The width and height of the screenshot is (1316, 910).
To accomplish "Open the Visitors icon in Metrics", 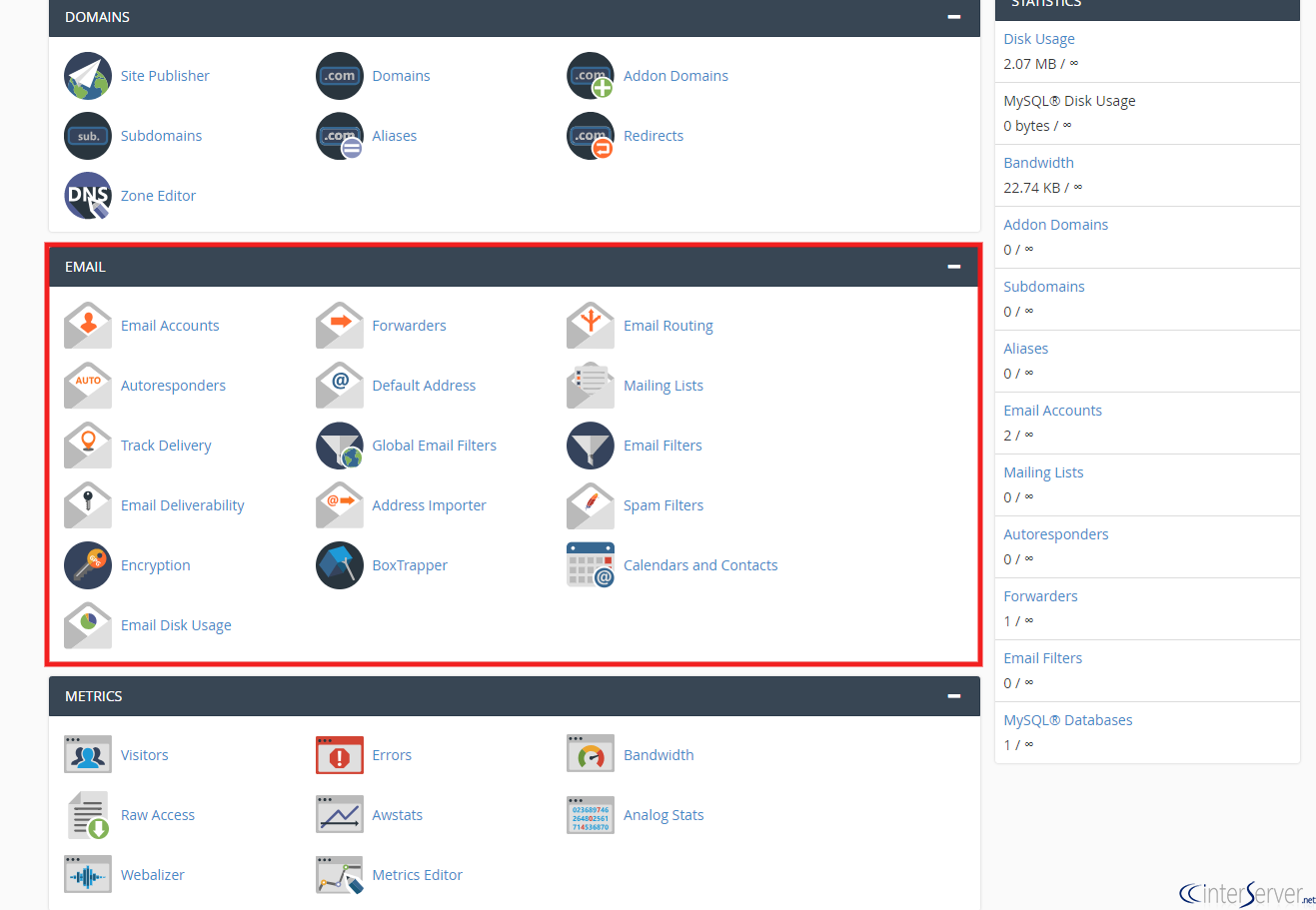I will pyautogui.click(x=88, y=755).
